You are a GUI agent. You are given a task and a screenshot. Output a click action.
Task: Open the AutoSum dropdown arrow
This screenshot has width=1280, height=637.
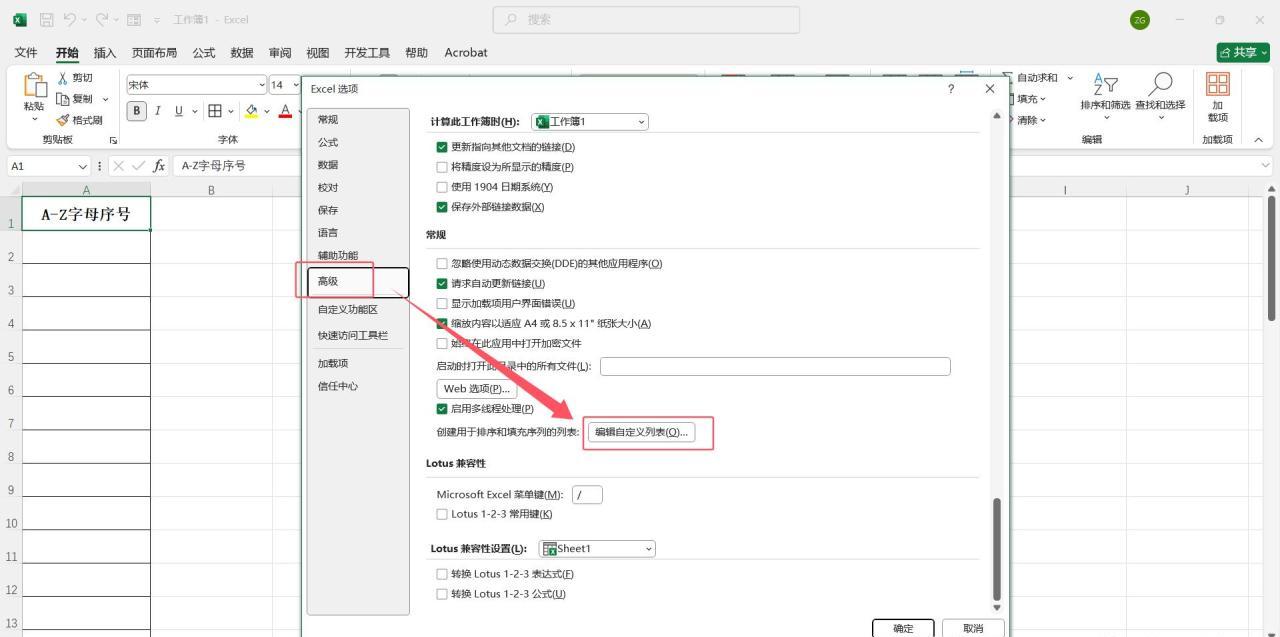click(1070, 78)
